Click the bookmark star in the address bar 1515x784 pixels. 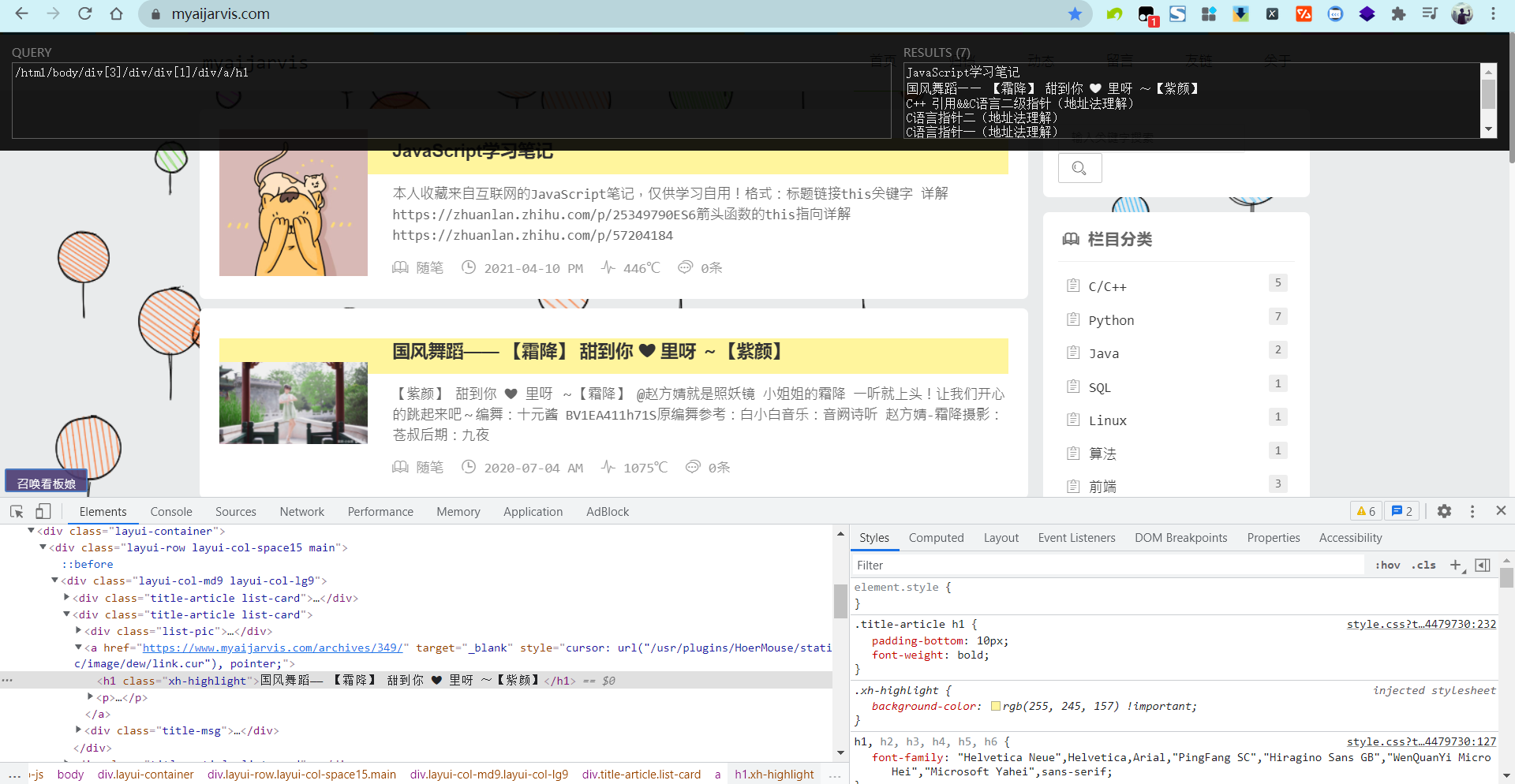click(1075, 13)
